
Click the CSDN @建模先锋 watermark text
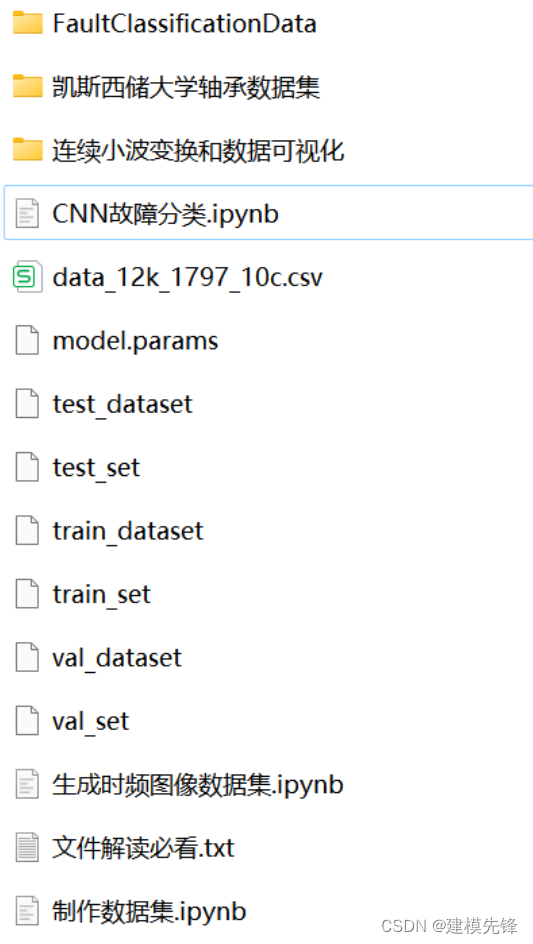[x=449, y=925]
